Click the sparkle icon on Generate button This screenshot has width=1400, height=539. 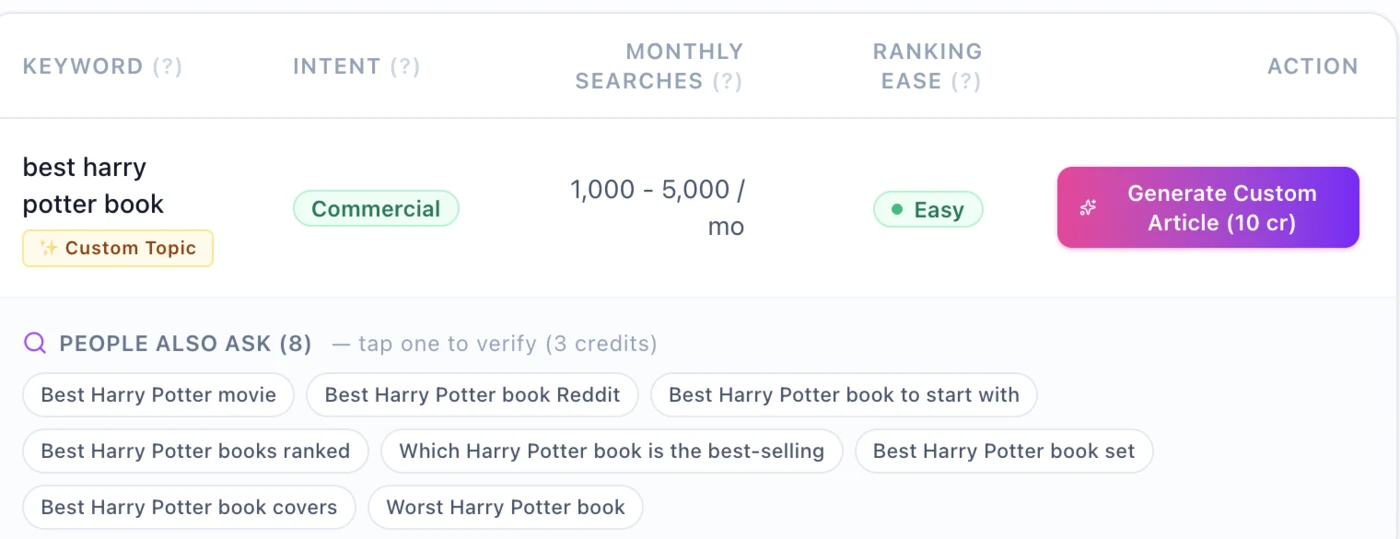pyautogui.click(x=1088, y=208)
